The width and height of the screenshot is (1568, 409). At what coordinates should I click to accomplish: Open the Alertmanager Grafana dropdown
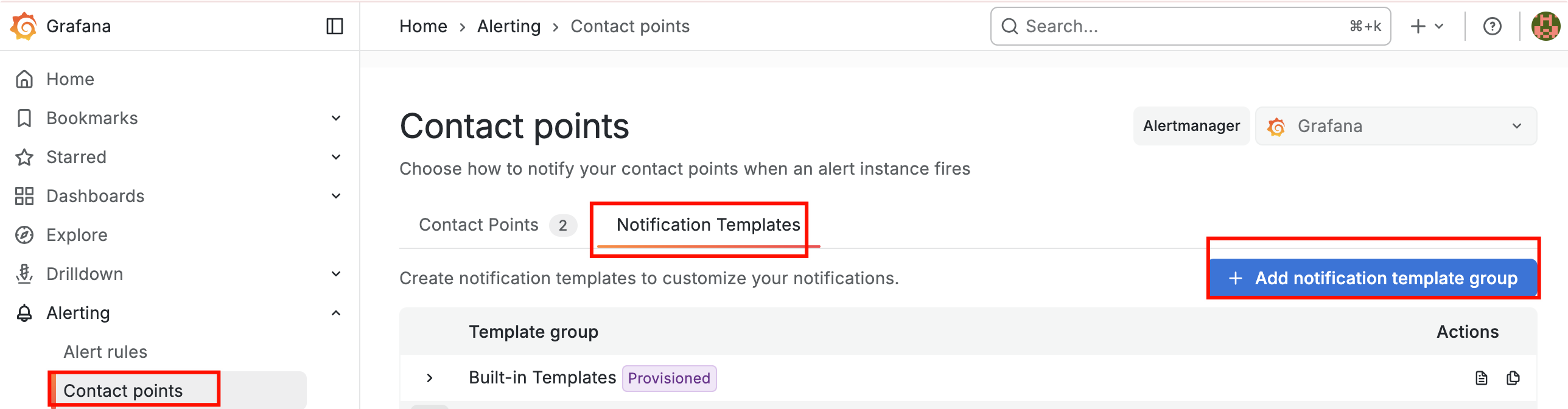1395,126
